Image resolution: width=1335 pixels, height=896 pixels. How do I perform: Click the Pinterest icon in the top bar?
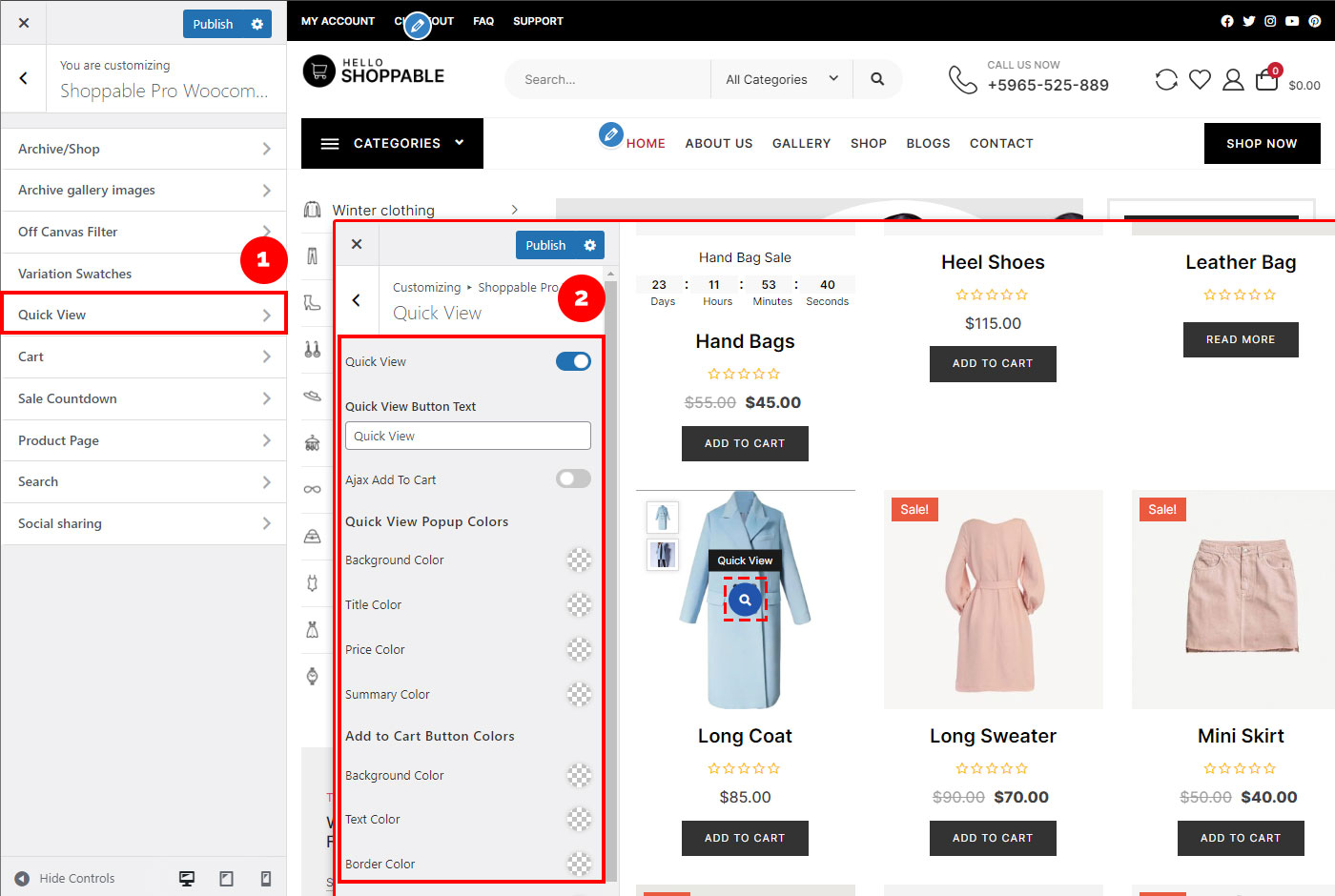[x=1314, y=20]
